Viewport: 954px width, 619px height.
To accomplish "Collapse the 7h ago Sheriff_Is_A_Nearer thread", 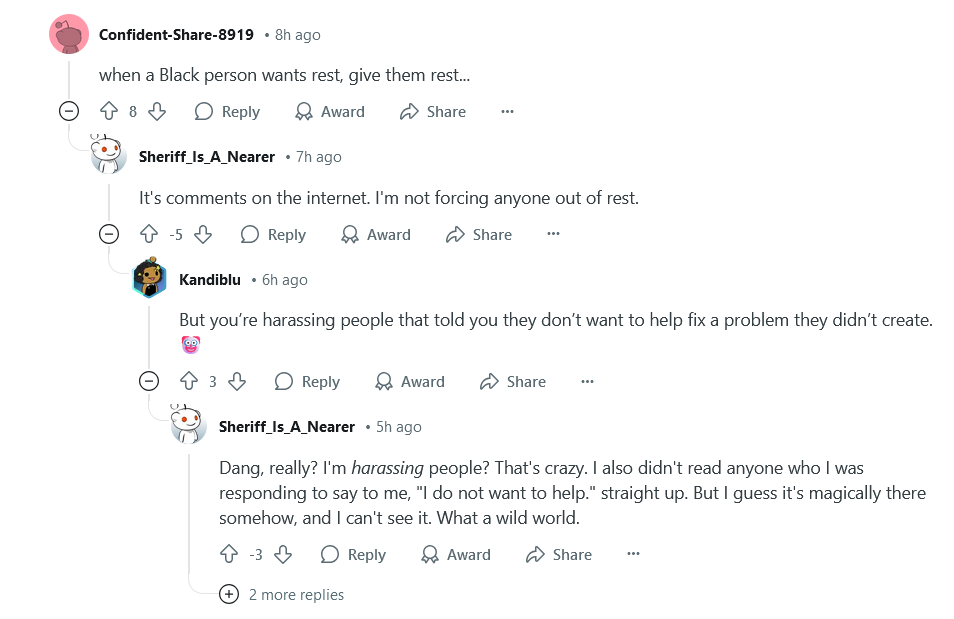I will coord(109,234).
